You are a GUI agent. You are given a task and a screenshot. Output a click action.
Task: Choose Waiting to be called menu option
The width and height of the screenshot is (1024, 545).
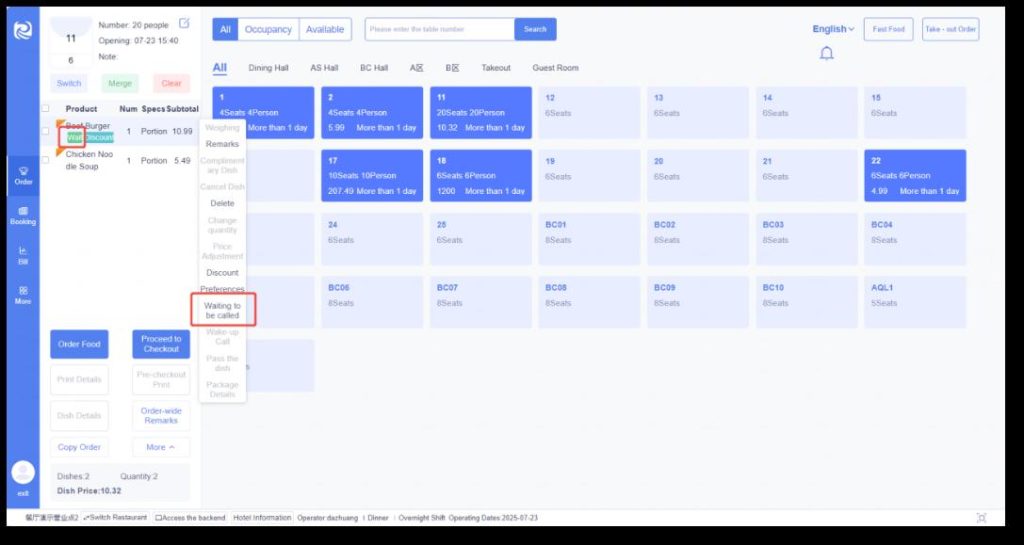pyautogui.click(x=222, y=310)
